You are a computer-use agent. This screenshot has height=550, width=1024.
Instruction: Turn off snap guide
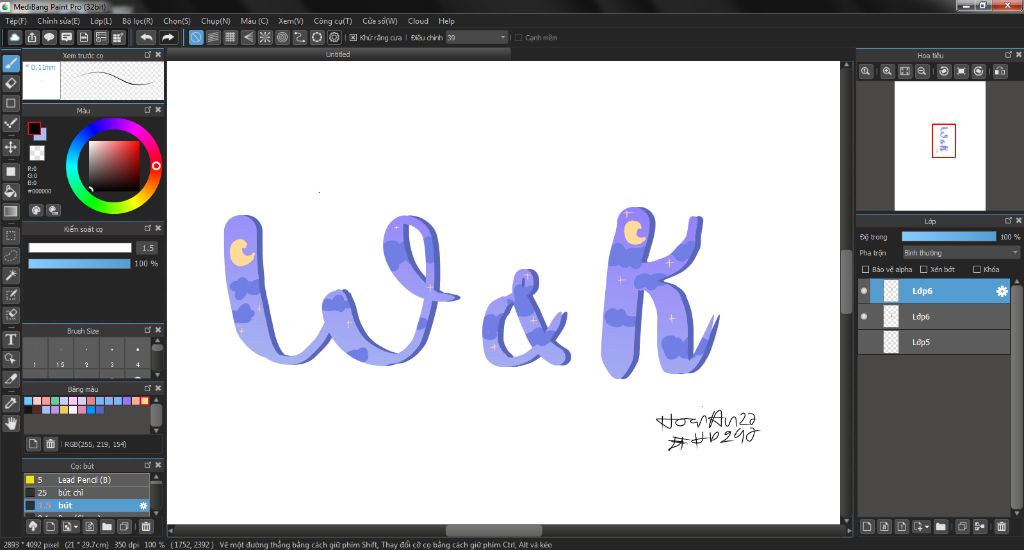point(196,37)
